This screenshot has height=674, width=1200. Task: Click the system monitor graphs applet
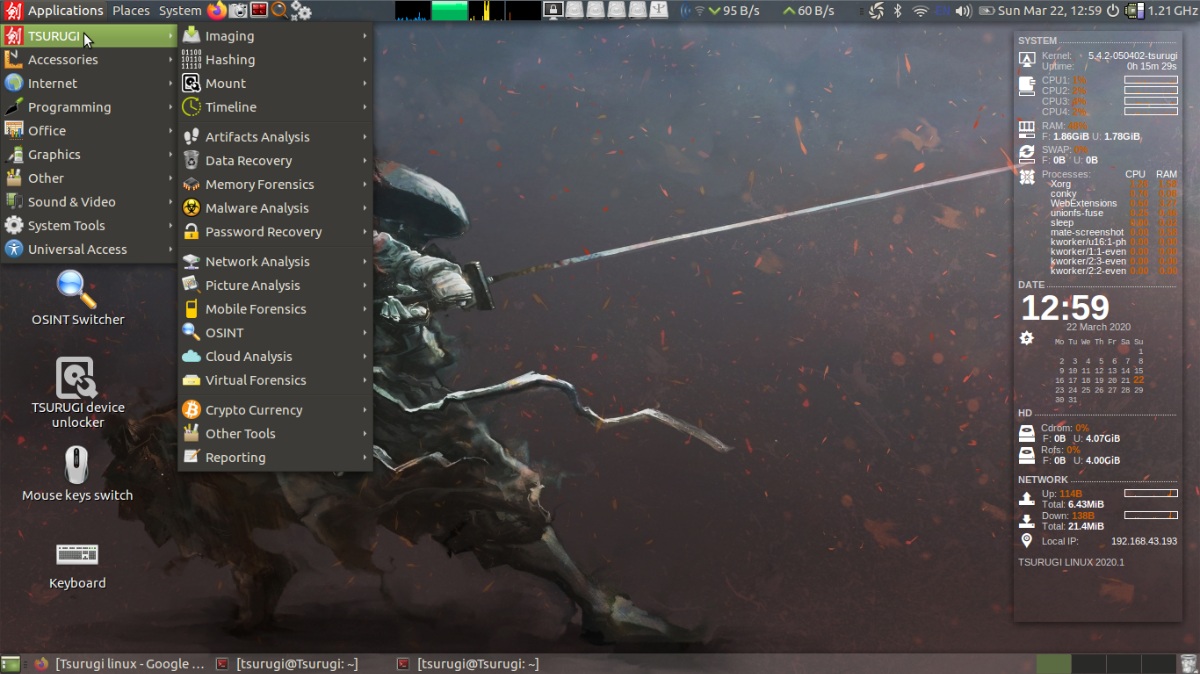468,11
